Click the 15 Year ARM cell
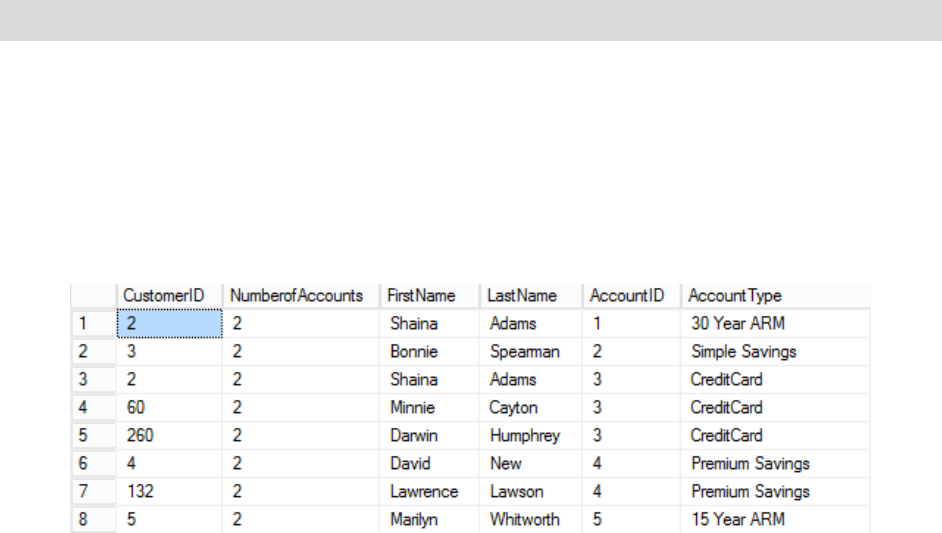Screen dimensions: 942x533 click(x=738, y=520)
